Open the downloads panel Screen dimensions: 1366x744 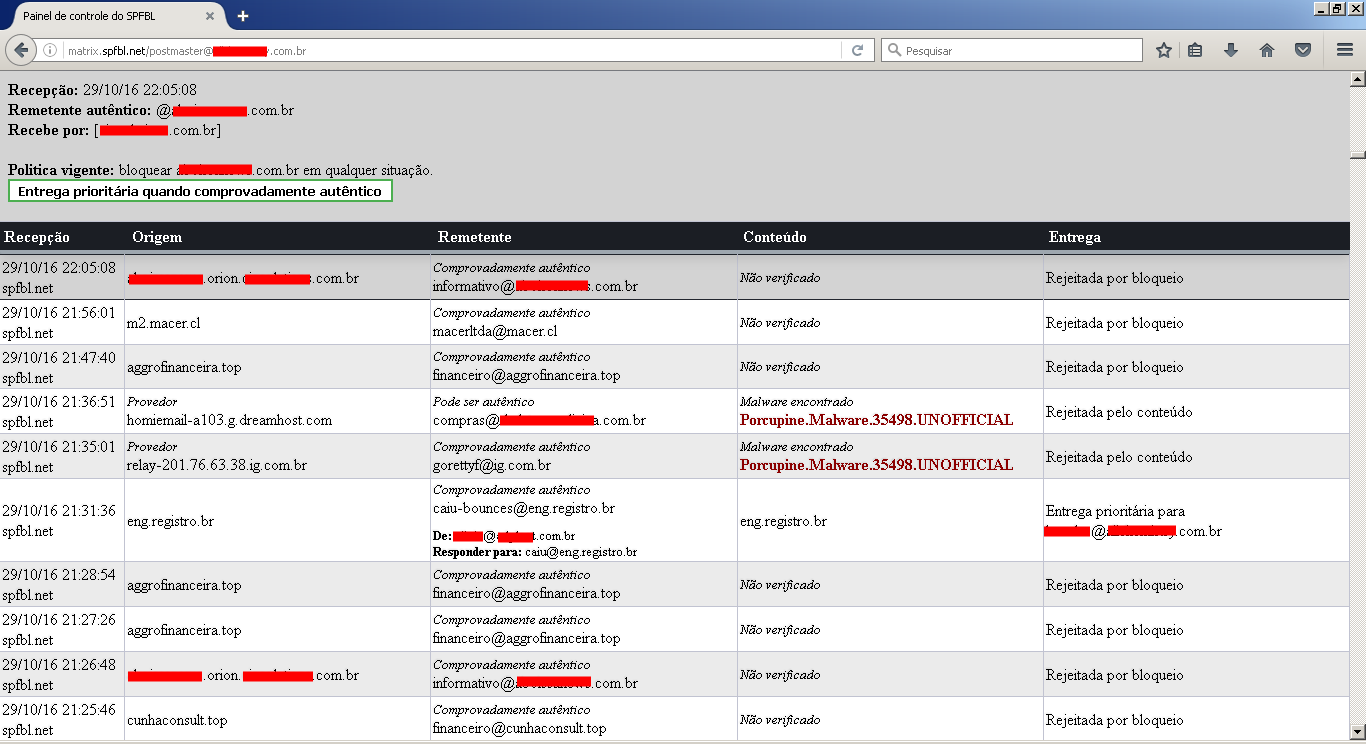[1231, 50]
